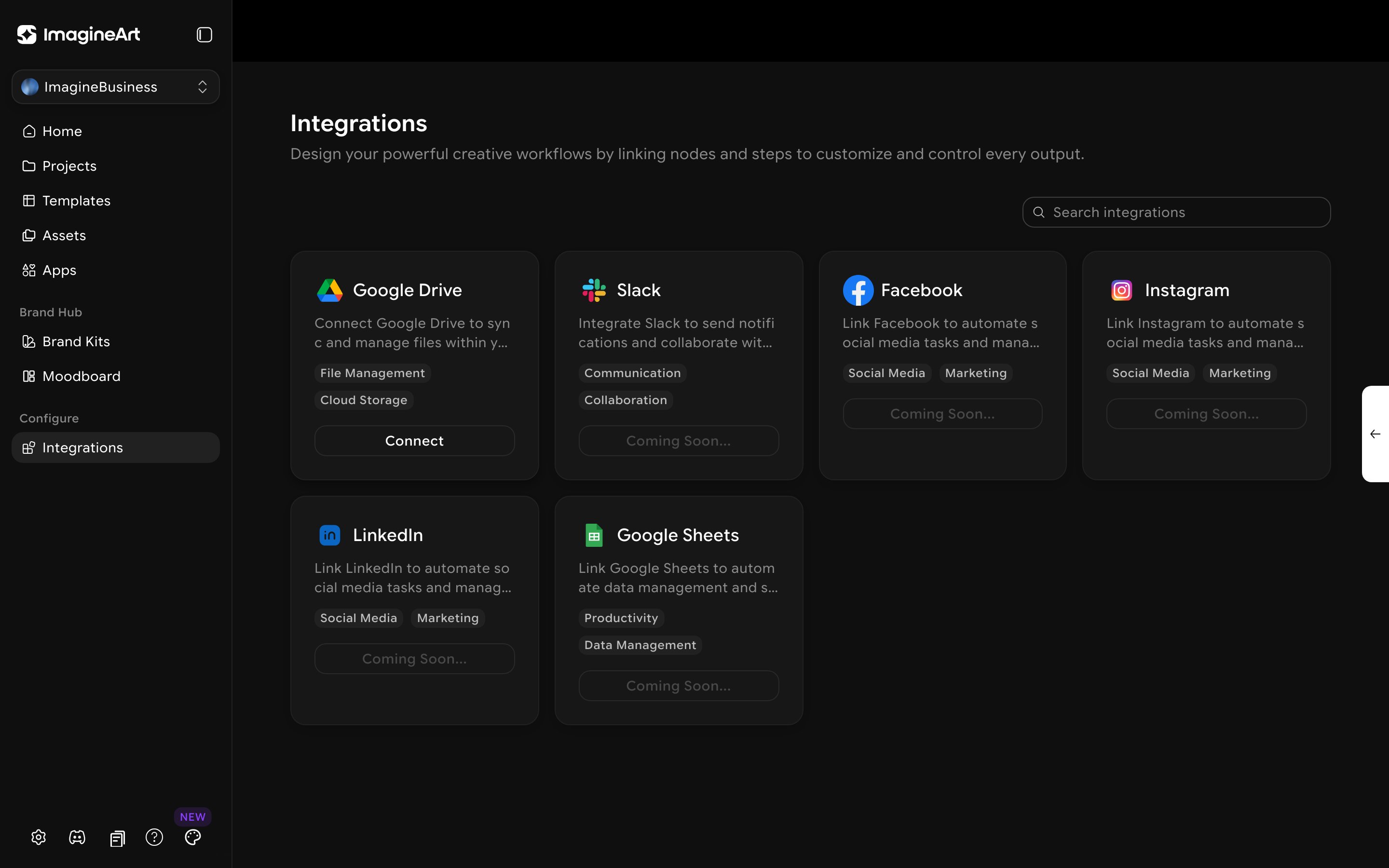The image size is (1389, 868).
Task: Open Projects from sidebar
Action: (115, 166)
